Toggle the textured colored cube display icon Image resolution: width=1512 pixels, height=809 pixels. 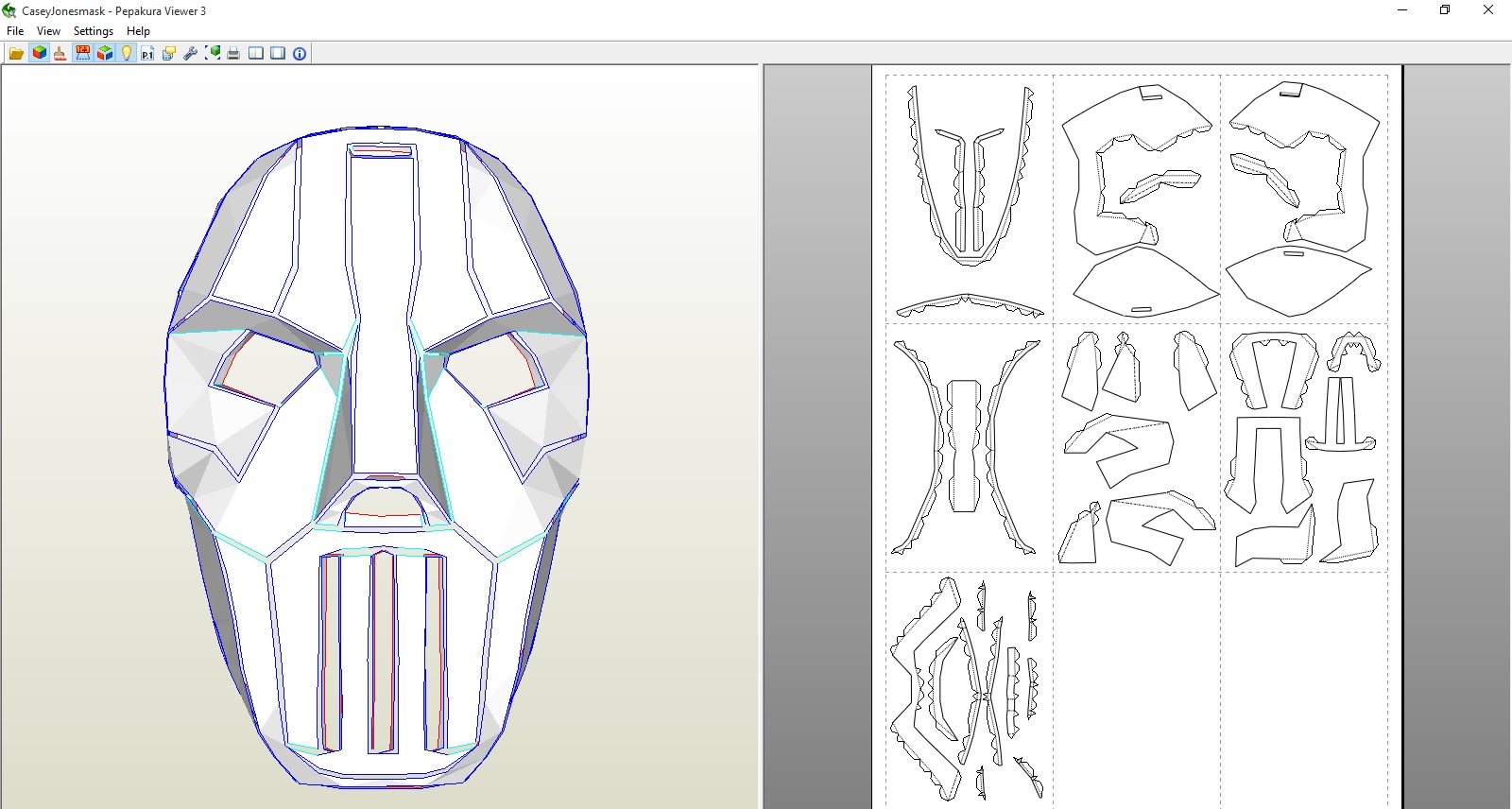pos(39,53)
